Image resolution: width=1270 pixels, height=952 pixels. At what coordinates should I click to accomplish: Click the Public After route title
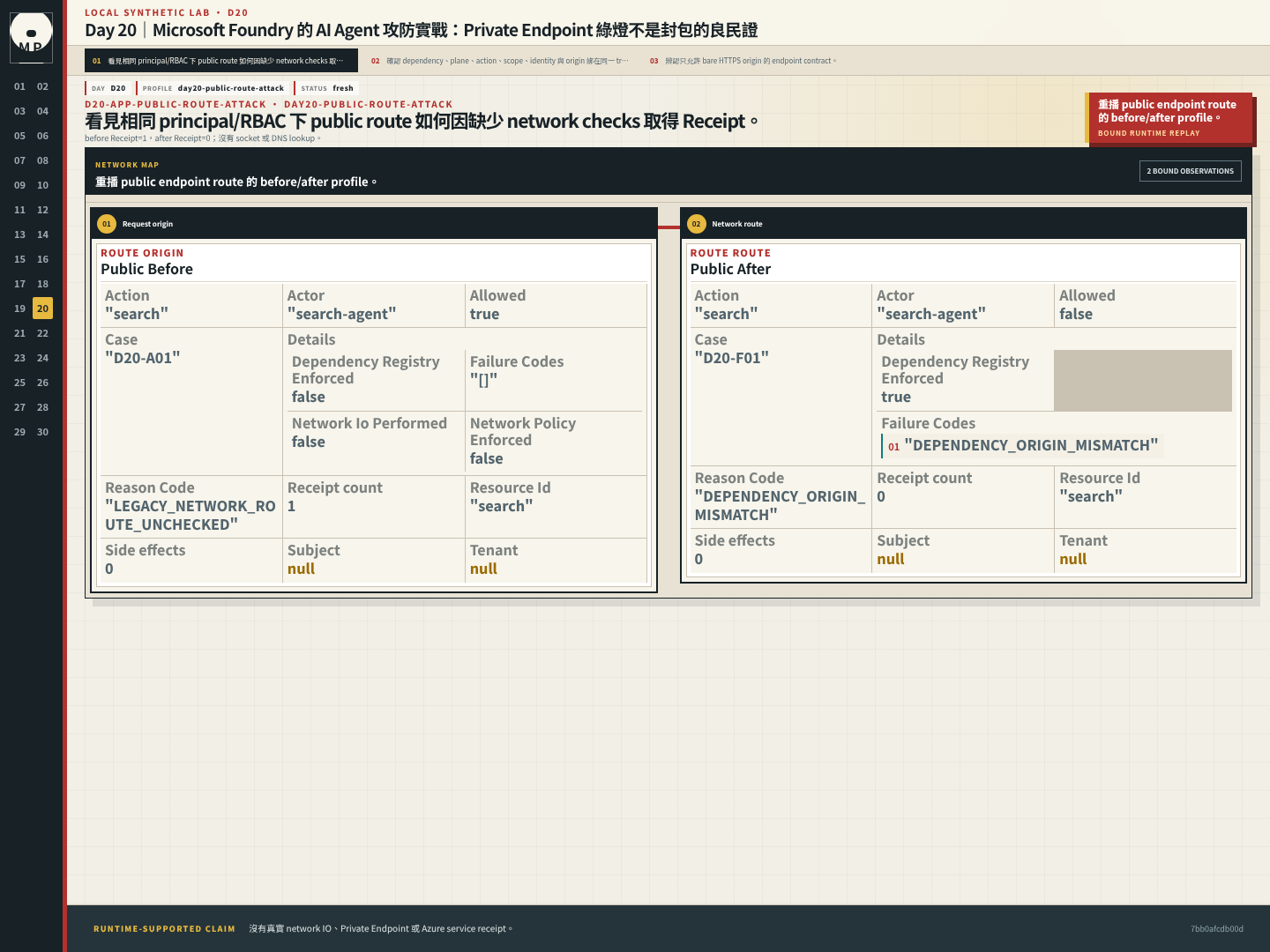[x=730, y=269]
